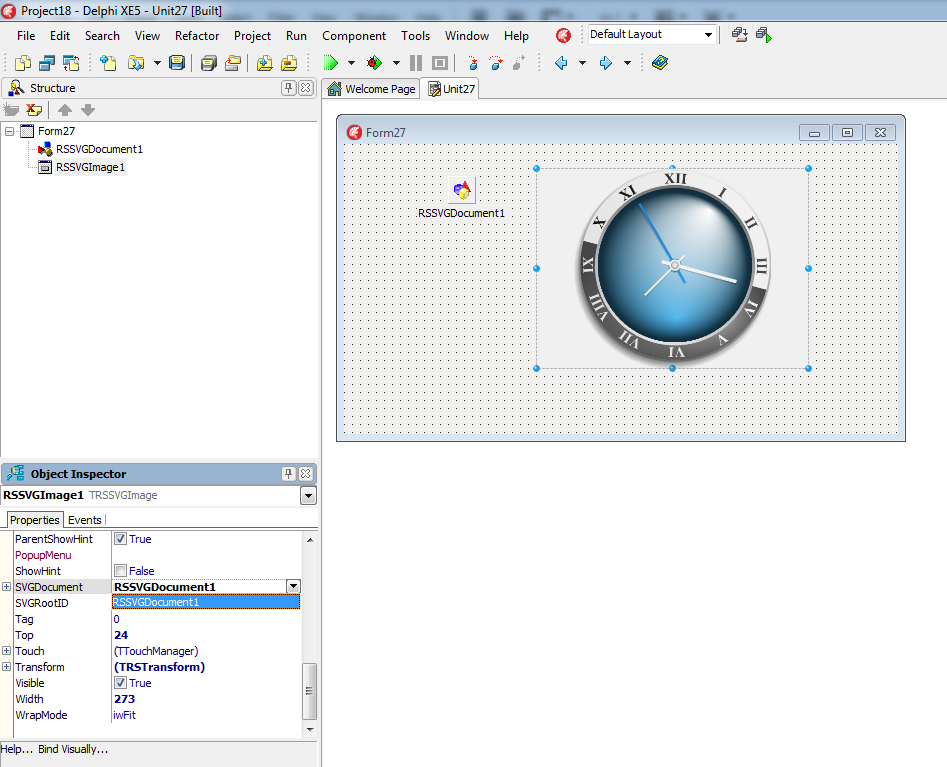The width and height of the screenshot is (947, 767).
Task: Open the Refactor menu
Action: (x=197, y=35)
